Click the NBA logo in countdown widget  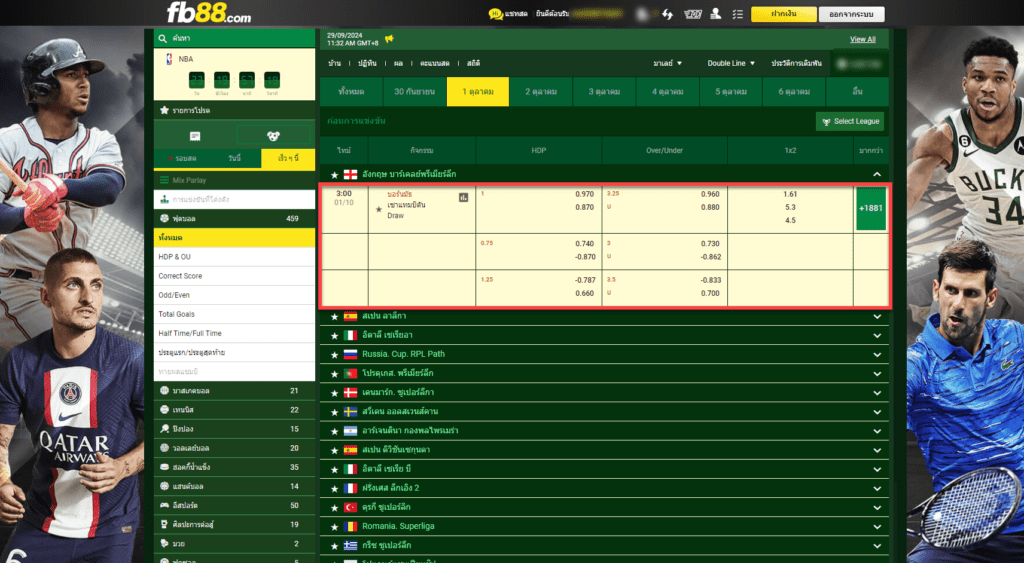169,59
